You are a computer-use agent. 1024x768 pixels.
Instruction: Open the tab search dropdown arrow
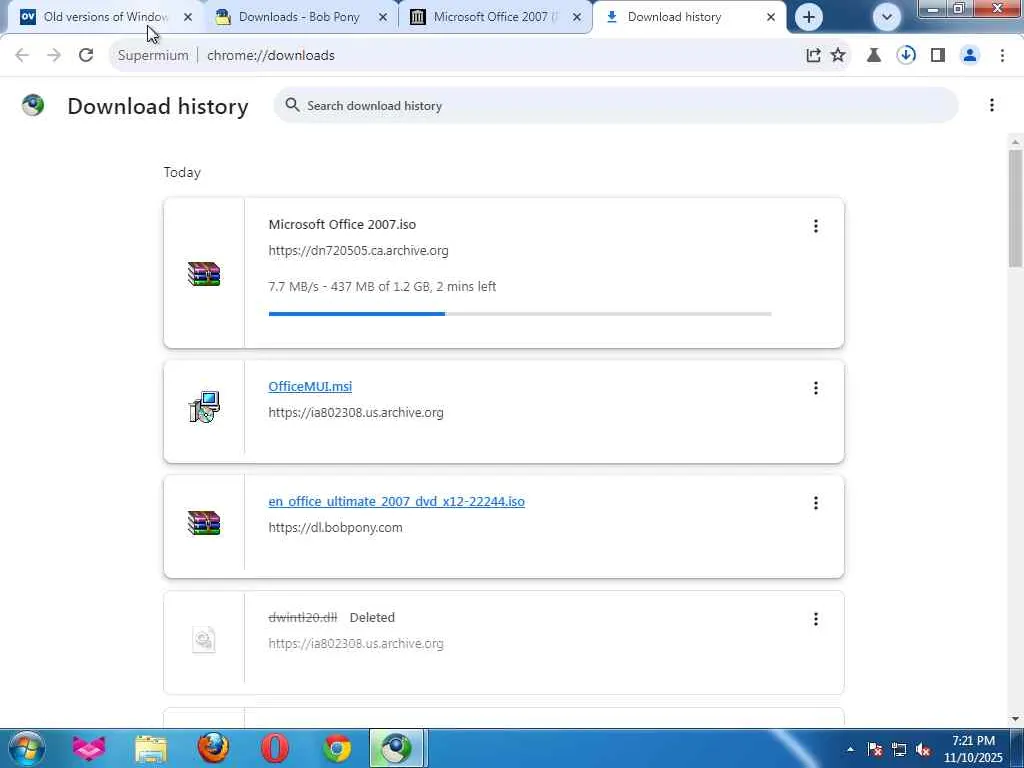tap(886, 17)
